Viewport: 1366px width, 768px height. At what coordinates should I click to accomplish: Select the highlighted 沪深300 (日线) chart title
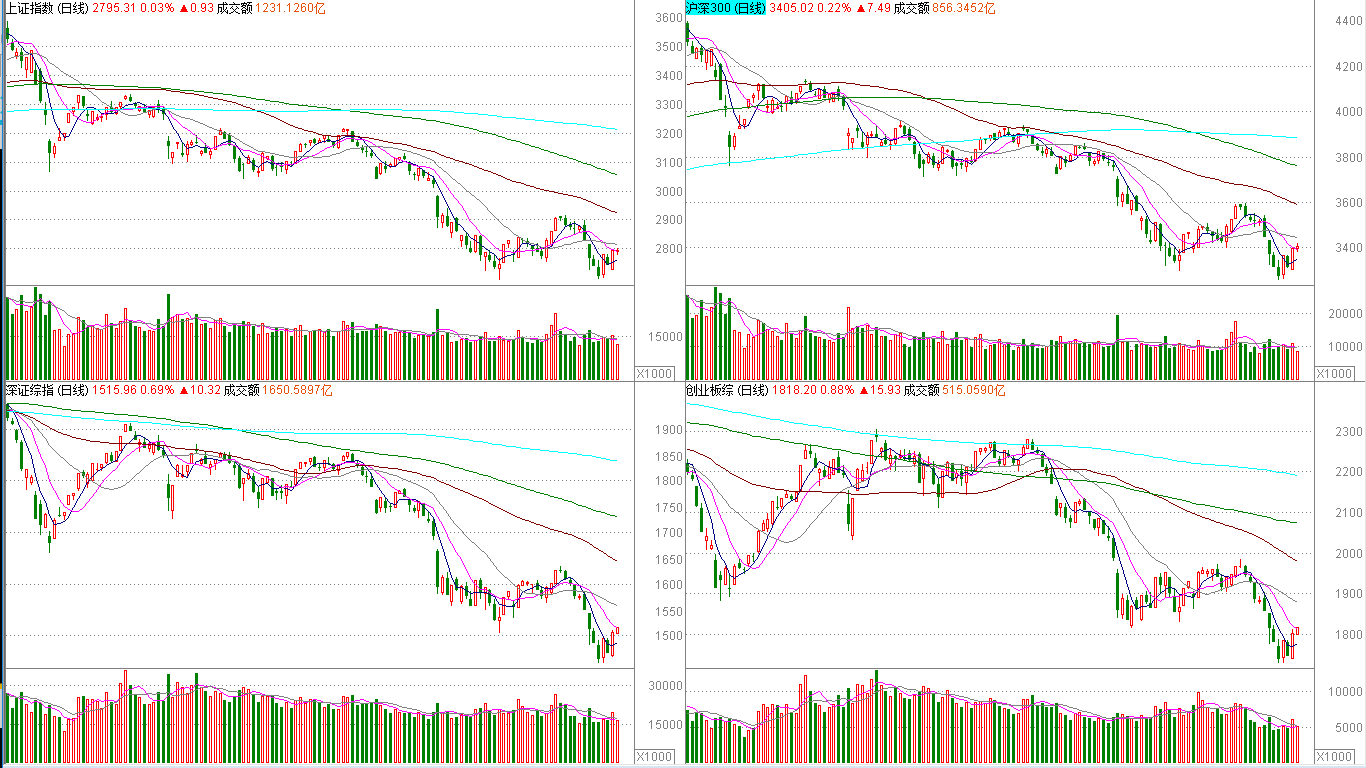pyautogui.click(x=726, y=8)
